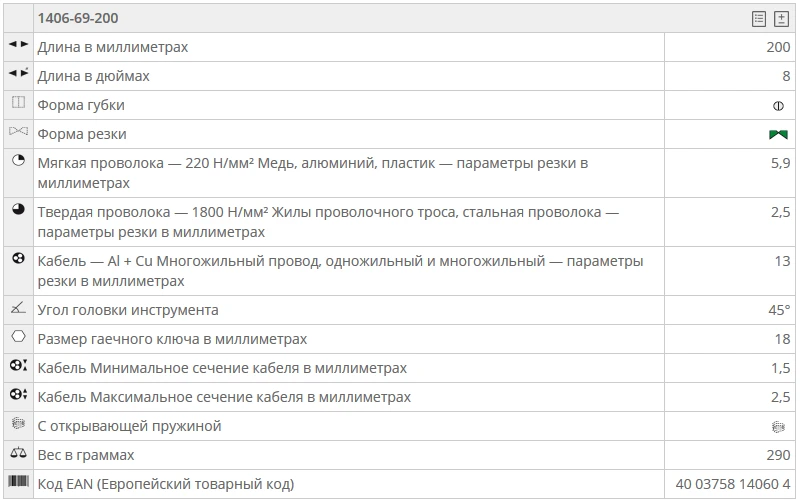Click the 'Вес в граммах' row label
800x504 pixels.
[x=86, y=455]
